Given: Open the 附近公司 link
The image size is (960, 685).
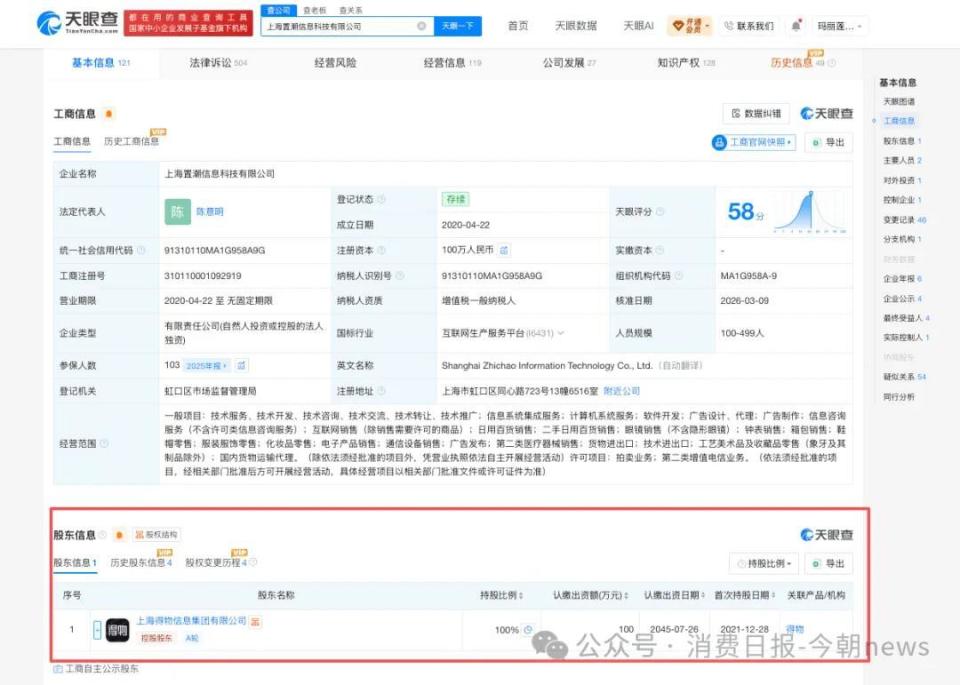Looking at the screenshot, I should [x=621, y=391].
